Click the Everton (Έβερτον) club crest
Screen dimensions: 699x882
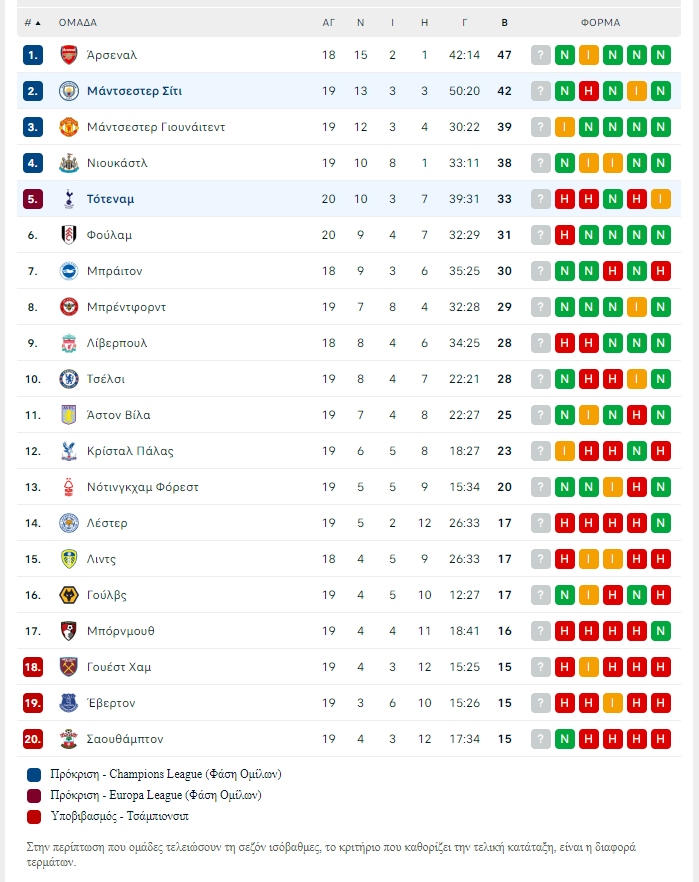point(69,703)
